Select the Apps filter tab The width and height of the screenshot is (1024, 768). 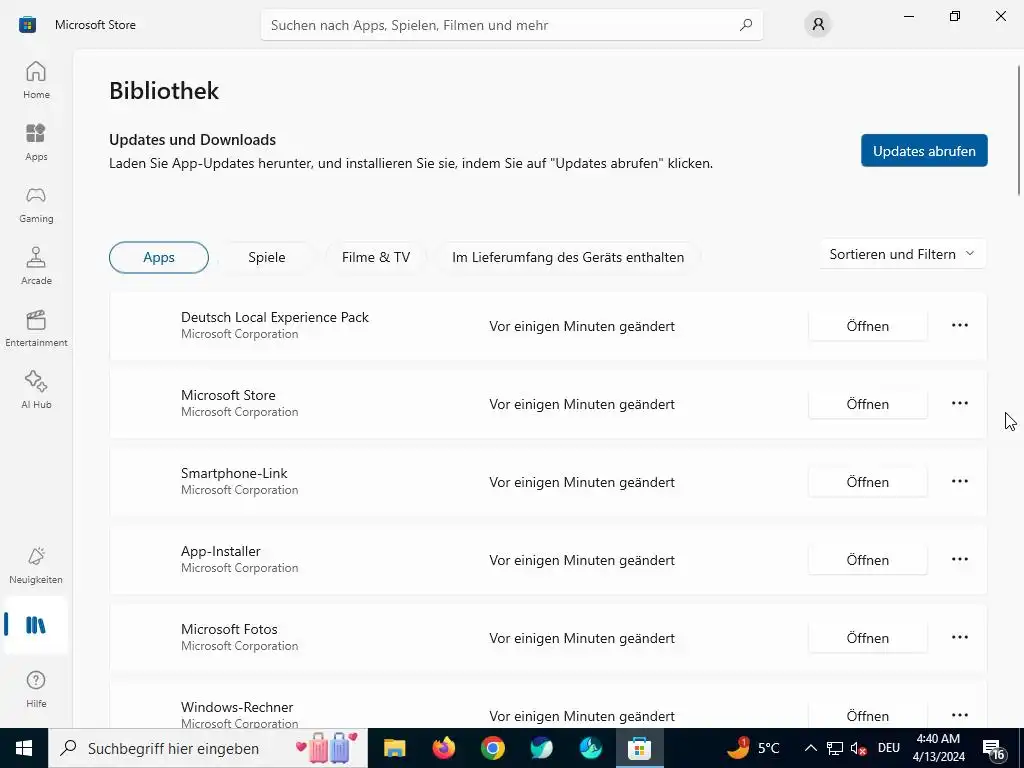[x=159, y=257]
